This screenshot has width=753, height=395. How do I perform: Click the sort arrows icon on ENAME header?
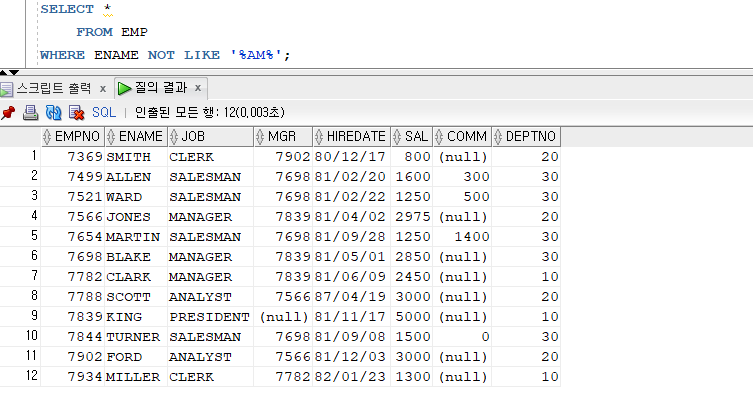pyautogui.click(x=111, y=137)
